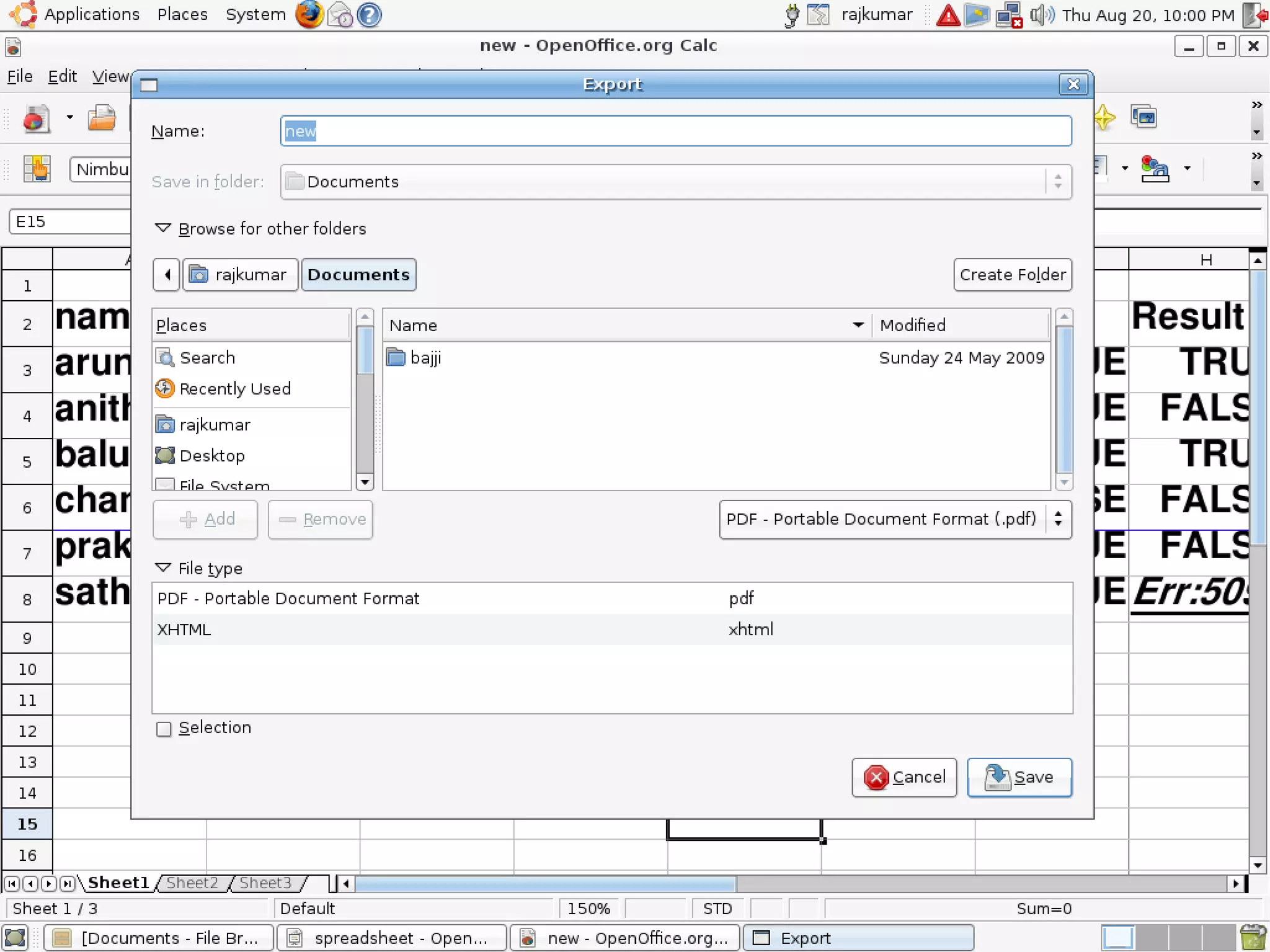Open the PDF format filter dropdown
The image size is (1270, 952).
pyautogui.click(x=895, y=519)
